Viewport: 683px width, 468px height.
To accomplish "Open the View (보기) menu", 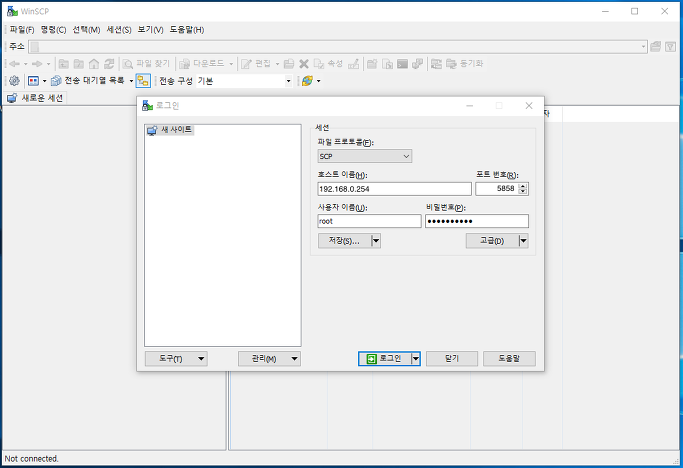I will (x=150, y=30).
